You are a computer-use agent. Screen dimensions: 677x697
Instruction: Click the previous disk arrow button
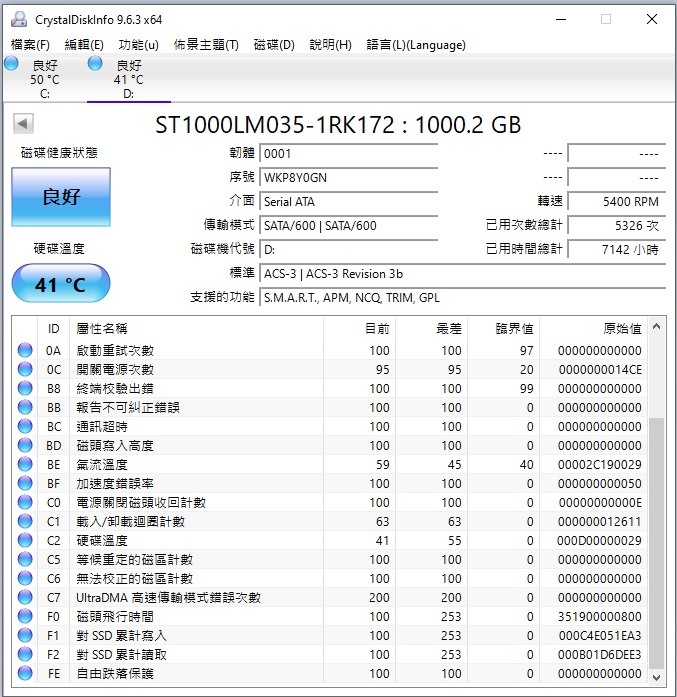[x=23, y=123]
